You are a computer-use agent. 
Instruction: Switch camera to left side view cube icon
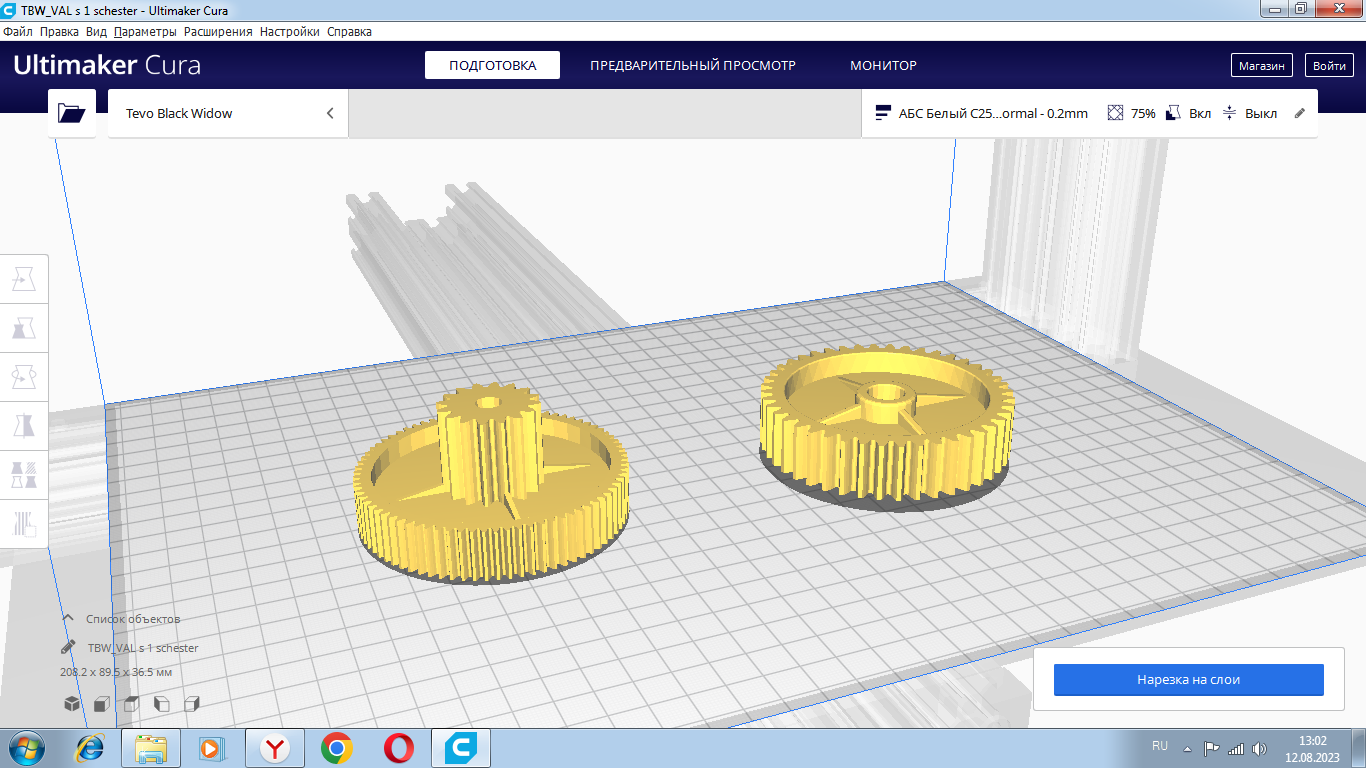[x=162, y=704]
